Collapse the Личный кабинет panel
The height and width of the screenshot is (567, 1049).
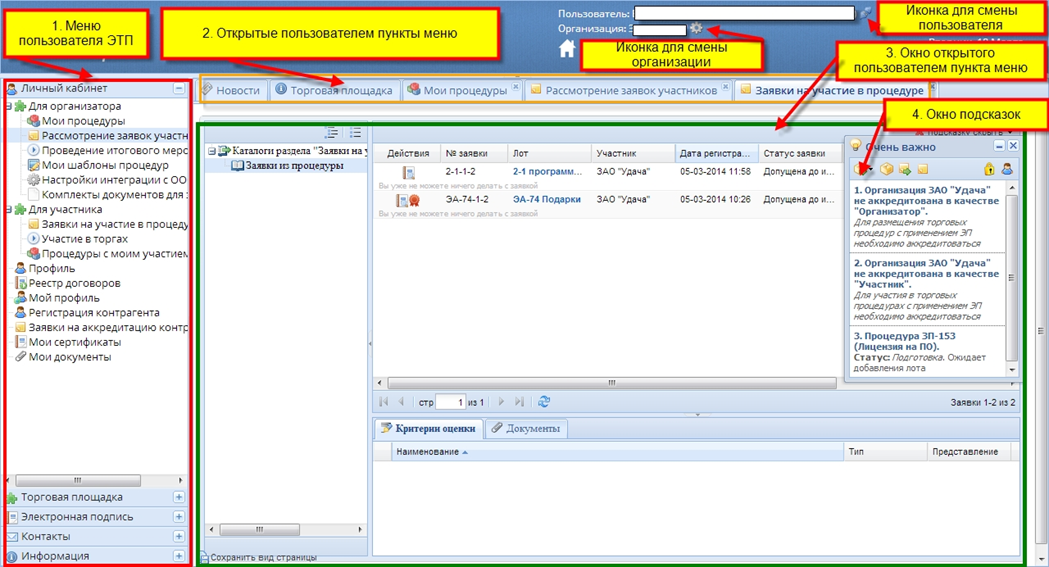pos(179,89)
